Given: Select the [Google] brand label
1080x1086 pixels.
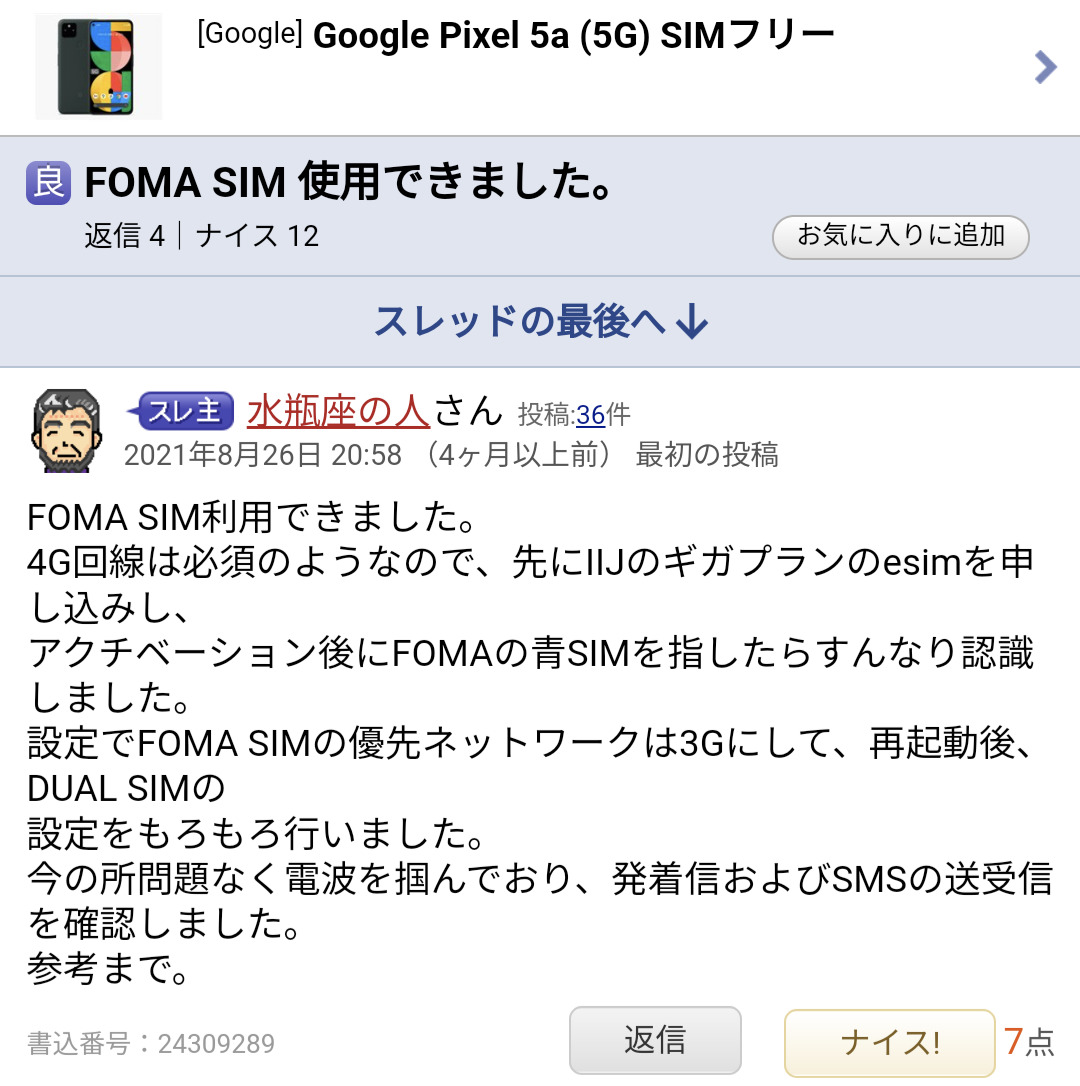Looking at the screenshot, I should (249, 34).
